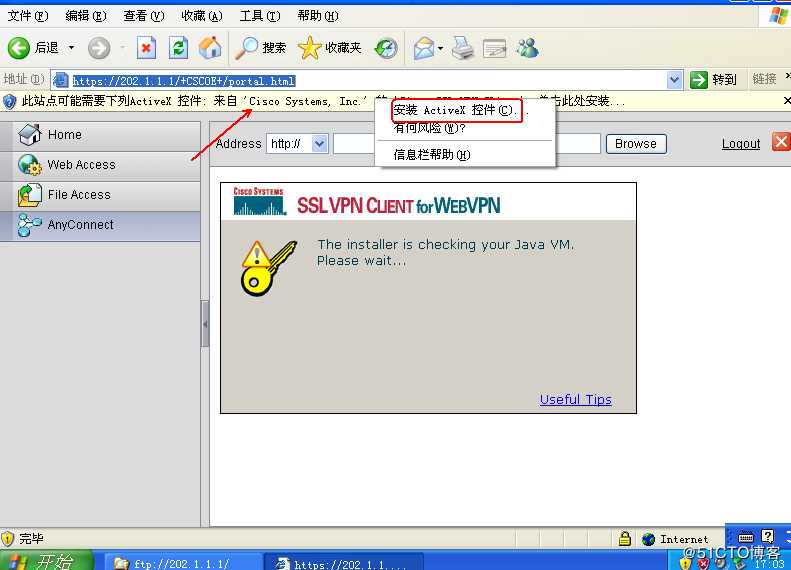Go to the browser home page icon
791x570 pixels.
click(210, 48)
